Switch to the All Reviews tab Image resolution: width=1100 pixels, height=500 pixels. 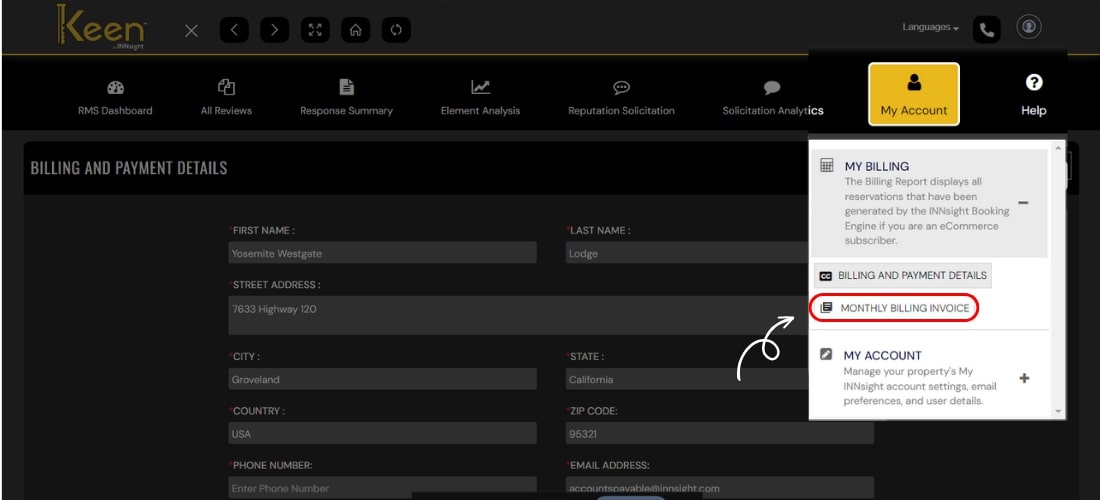pos(226,97)
